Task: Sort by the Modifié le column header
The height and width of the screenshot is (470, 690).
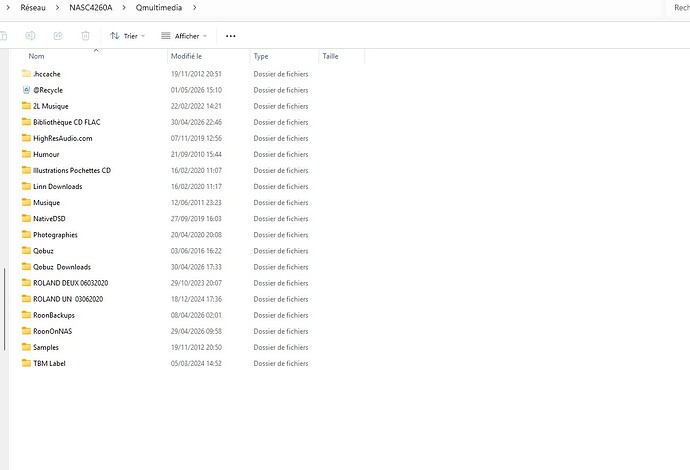Action: click(x=186, y=56)
